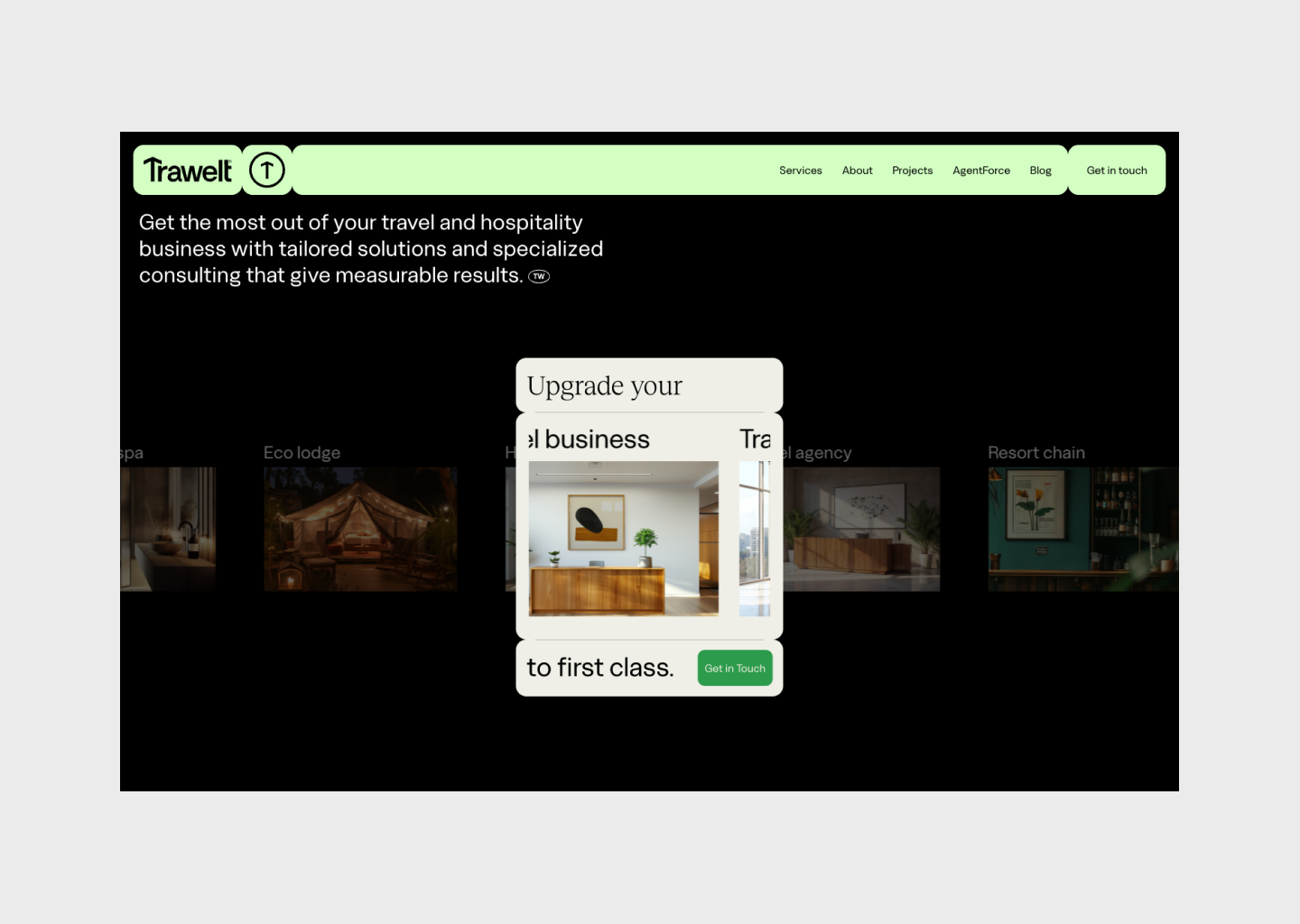1300x924 pixels.
Task: Click the green Get in Touch button
Action: coord(735,669)
